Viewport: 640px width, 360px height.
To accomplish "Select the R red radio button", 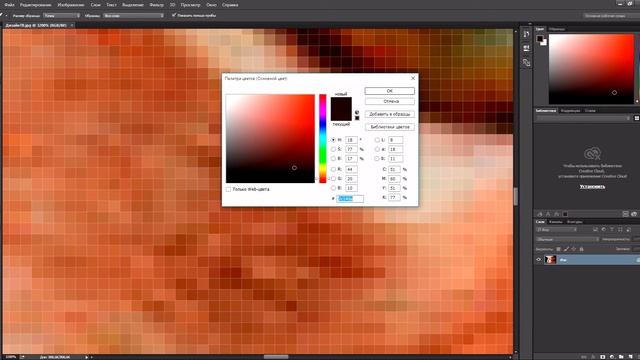I will point(333,169).
